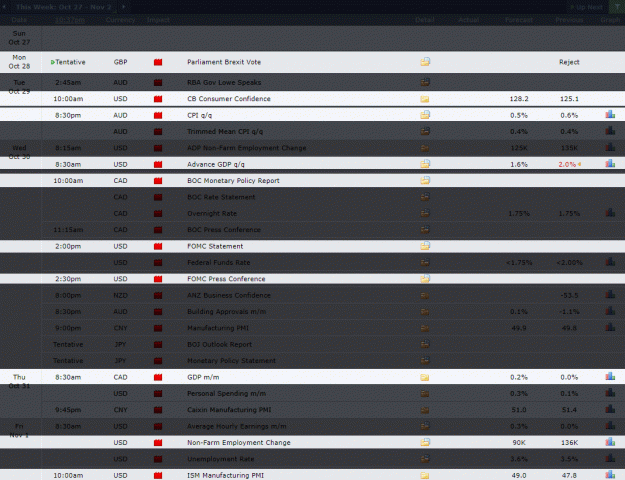Open detail folder for FOMC Statement
This screenshot has width=625, height=480.
pos(425,246)
